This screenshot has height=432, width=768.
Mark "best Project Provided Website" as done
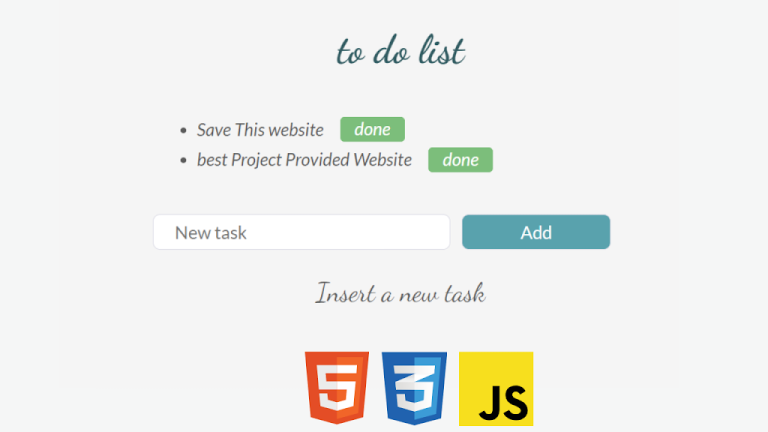[x=460, y=160]
